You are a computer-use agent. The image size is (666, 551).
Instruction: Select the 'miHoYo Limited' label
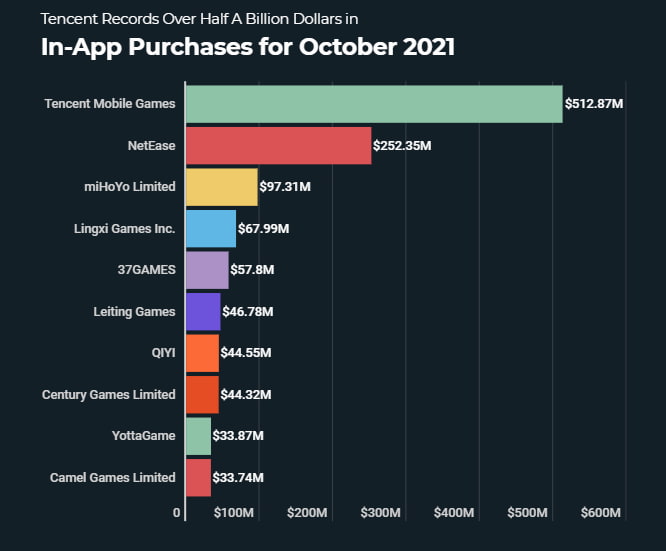pyautogui.click(x=130, y=187)
